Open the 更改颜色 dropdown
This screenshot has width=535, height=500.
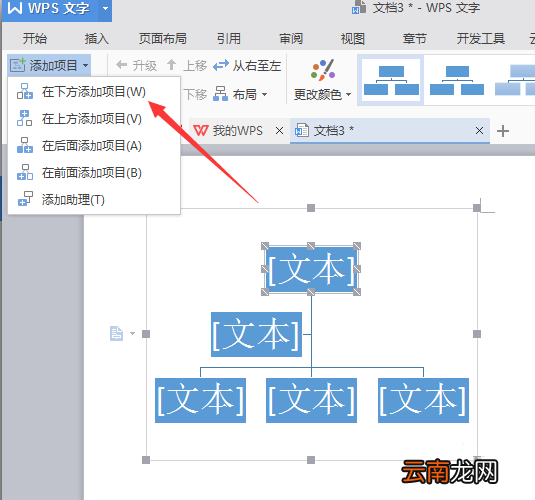[x=322, y=94]
